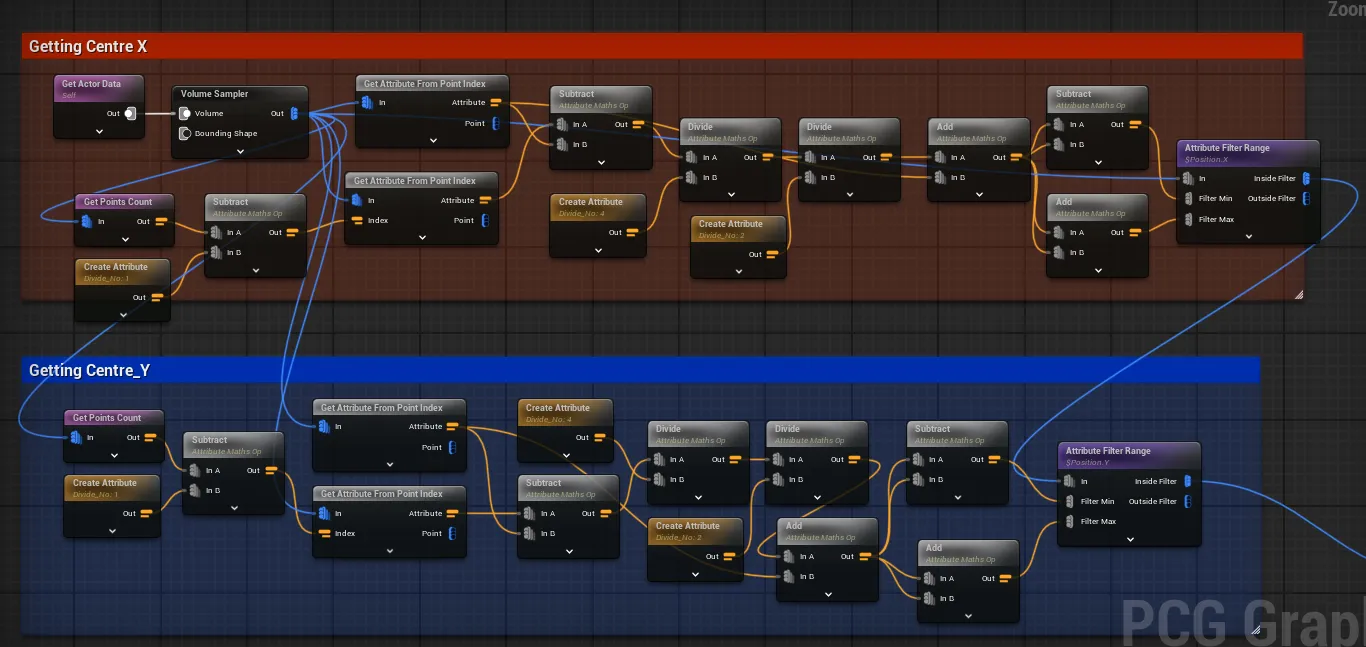Click Inside Filter pin on $Position.X filter node
This screenshot has width=1366, height=647.
pos(1306,178)
